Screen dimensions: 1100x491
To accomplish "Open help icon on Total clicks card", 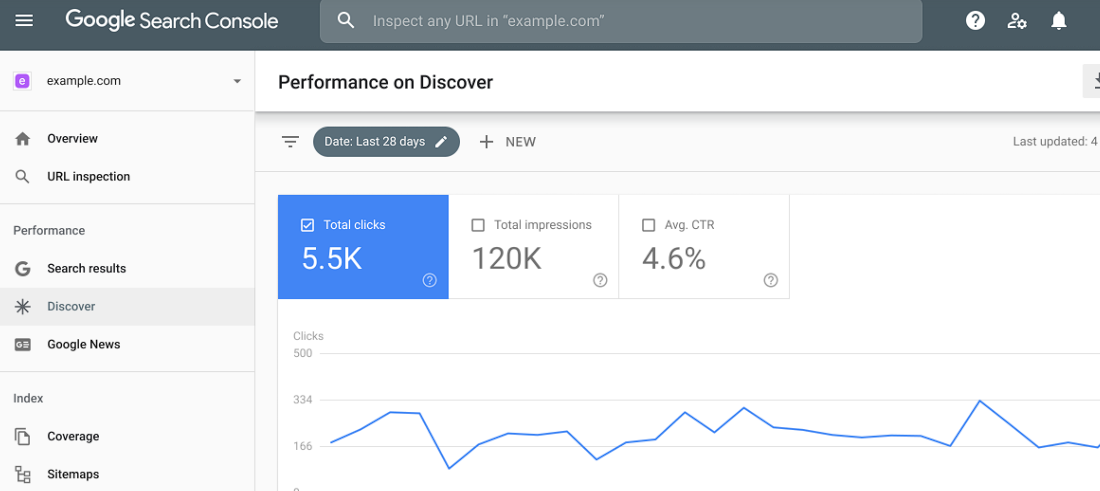I will pos(430,281).
